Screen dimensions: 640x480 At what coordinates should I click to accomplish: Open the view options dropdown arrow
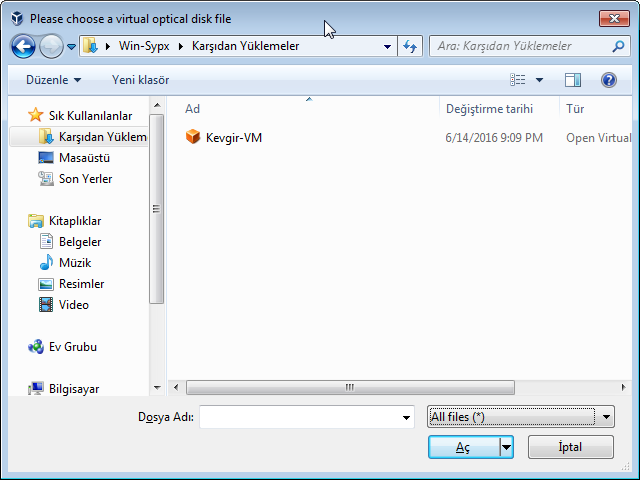tap(540, 80)
